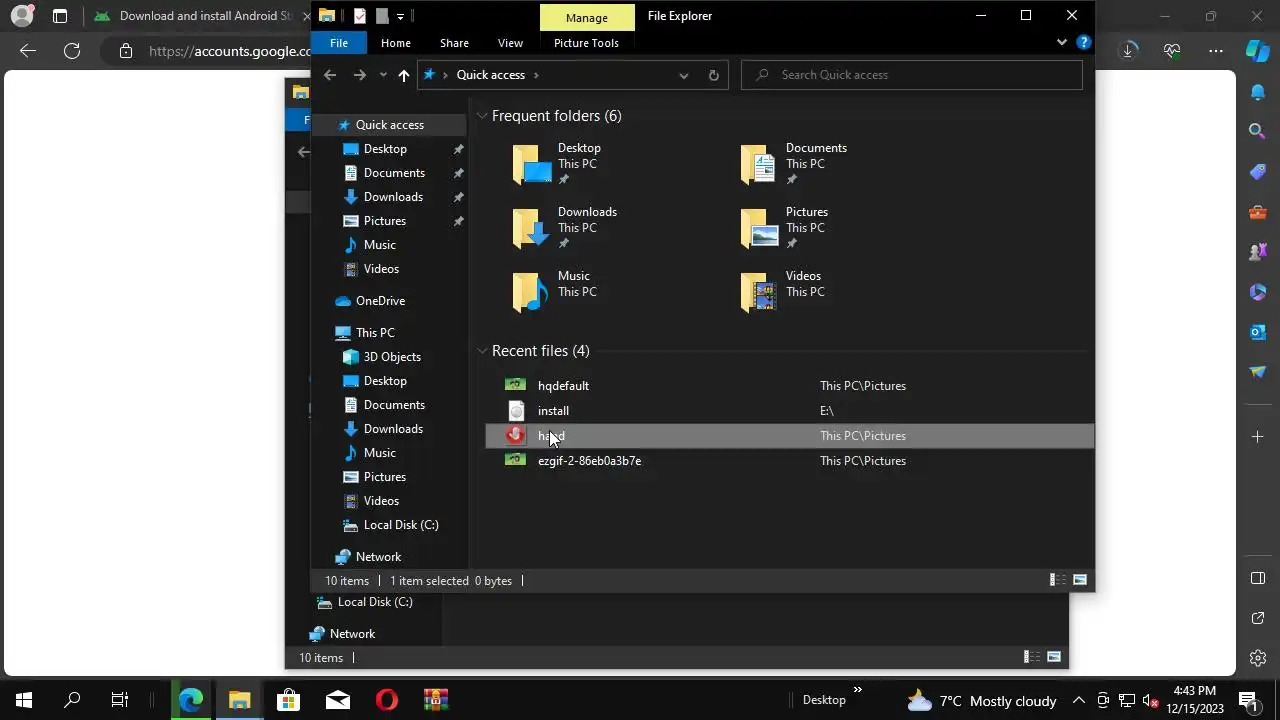
Task: Select OneDrive in navigation pane
Action: coord(380,301)
